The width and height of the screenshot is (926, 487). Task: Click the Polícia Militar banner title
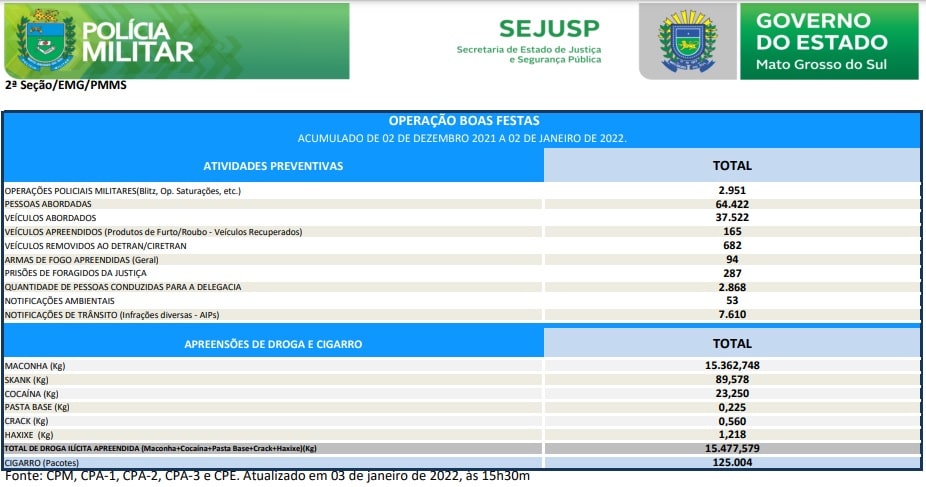[x=137, y=42]
